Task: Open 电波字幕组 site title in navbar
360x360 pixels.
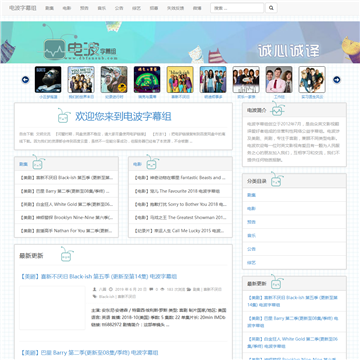Action: click(23, 8)
